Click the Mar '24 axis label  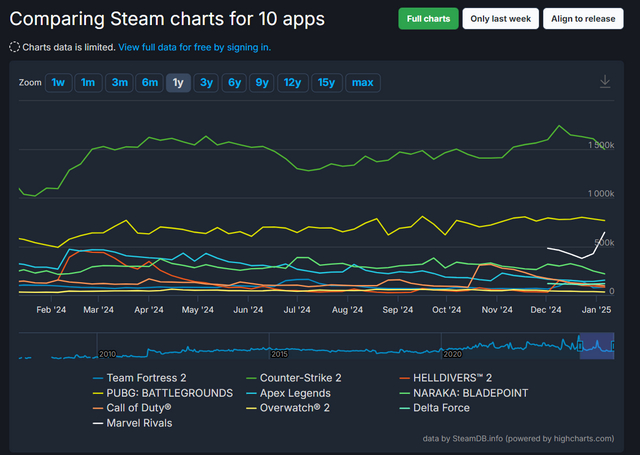click(98, 310)
